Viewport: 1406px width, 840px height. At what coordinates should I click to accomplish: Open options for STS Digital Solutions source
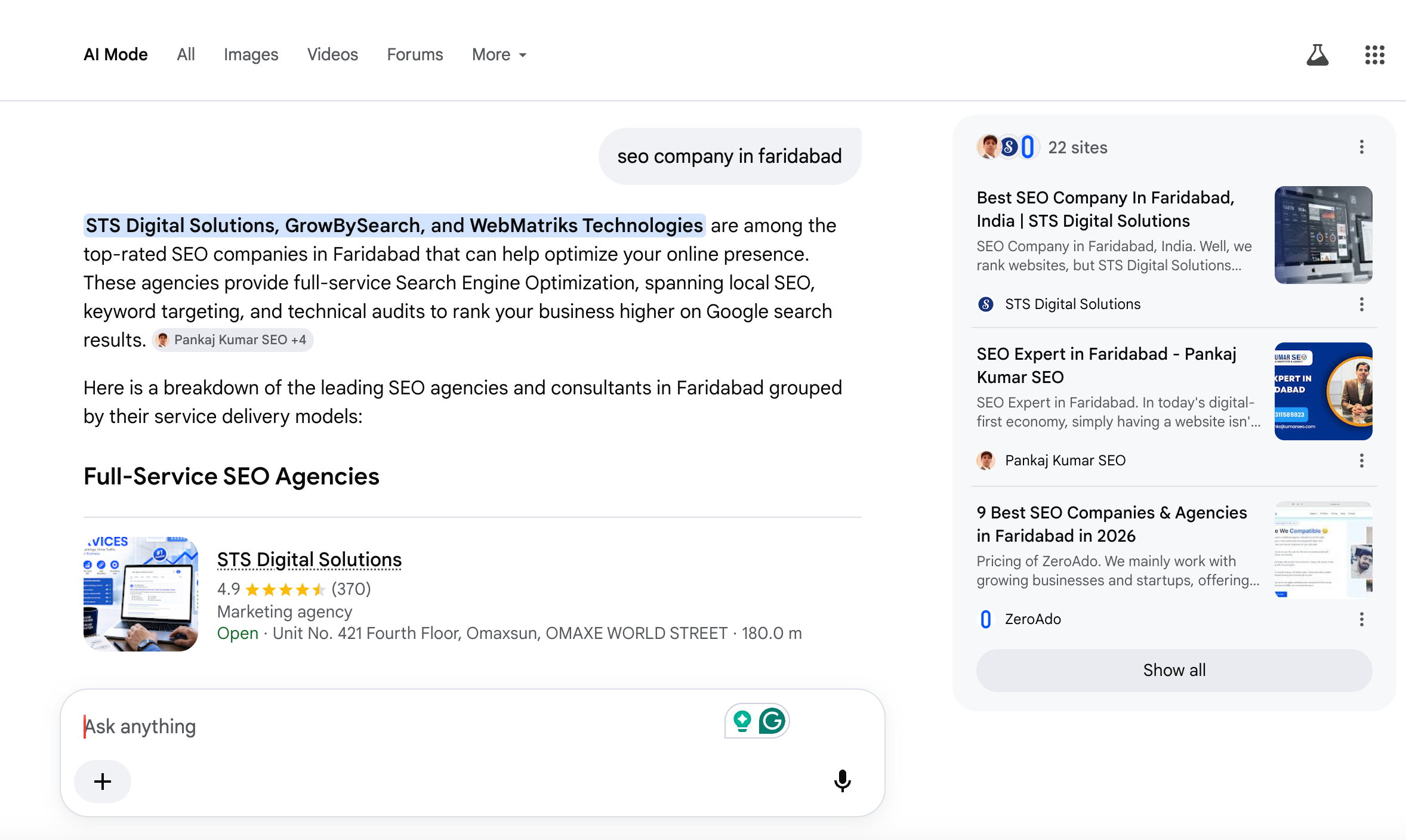tap(1361, 304)
